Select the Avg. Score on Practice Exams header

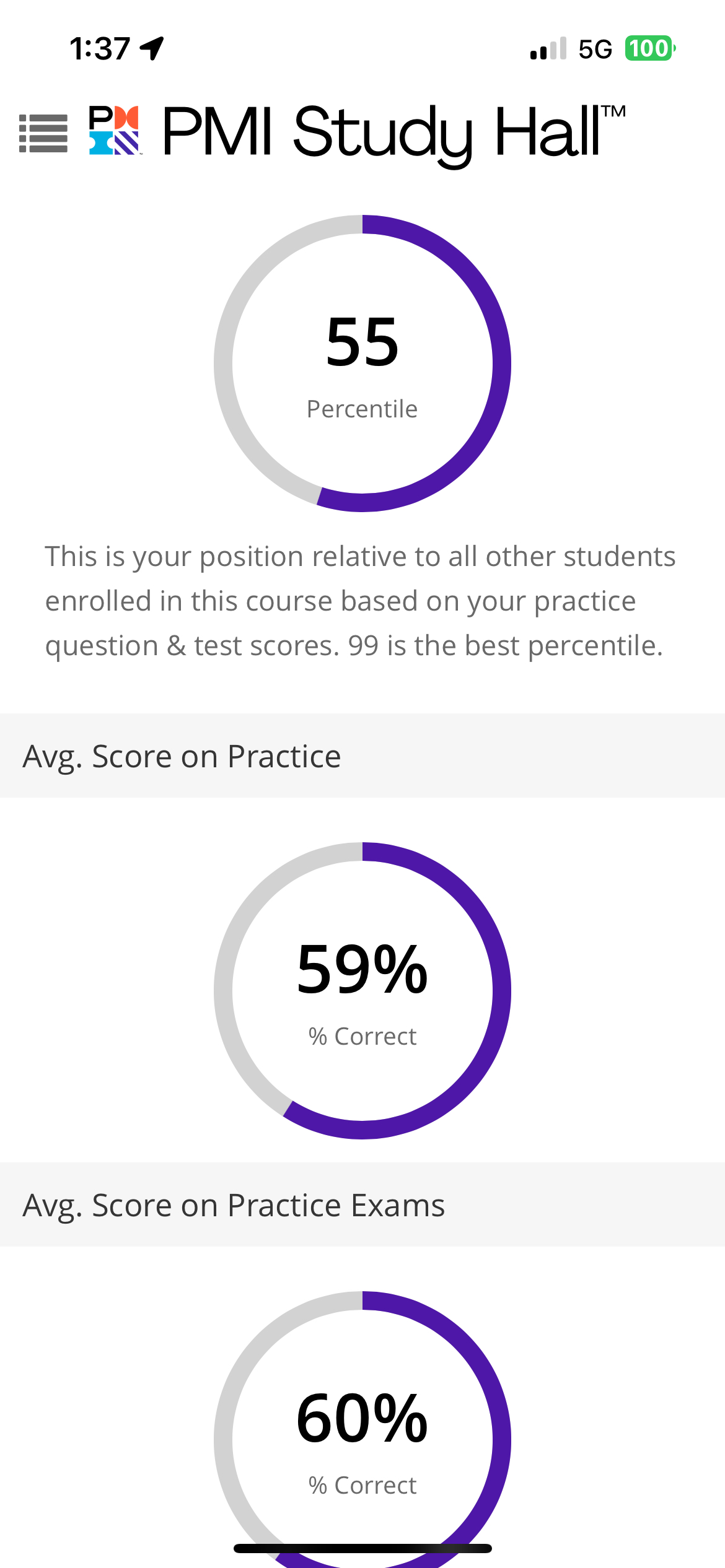[x=234, y=1205]
